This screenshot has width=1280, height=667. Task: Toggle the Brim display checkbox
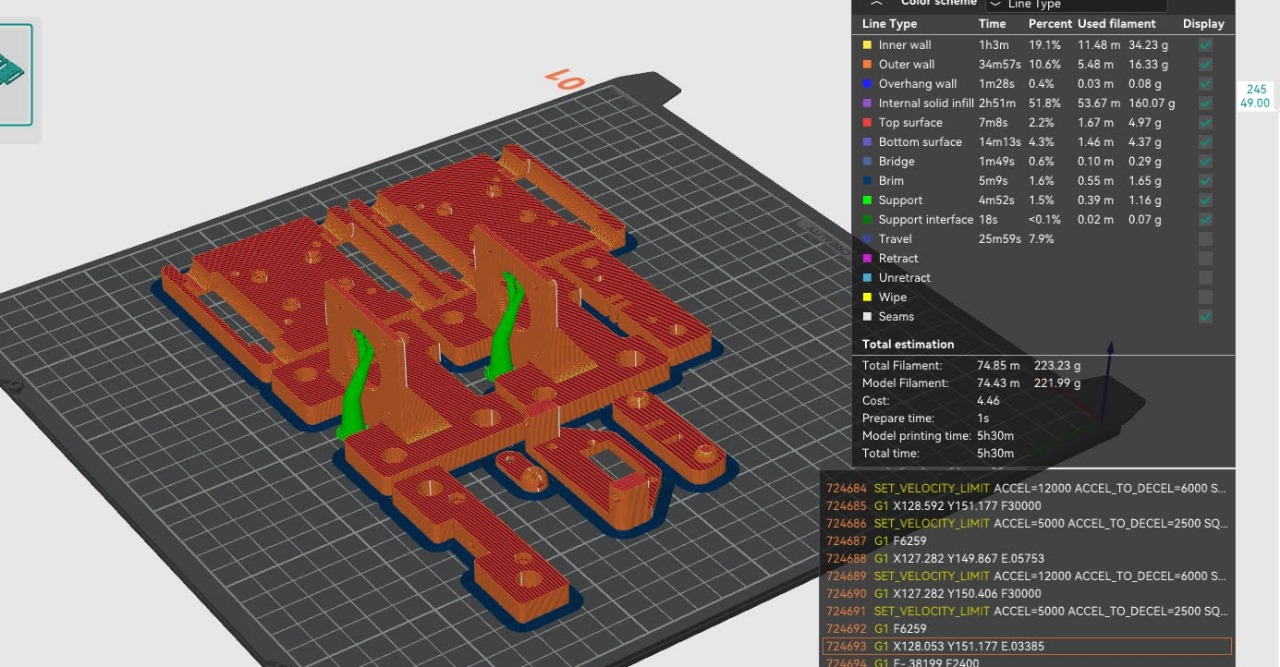(1206, 180)
